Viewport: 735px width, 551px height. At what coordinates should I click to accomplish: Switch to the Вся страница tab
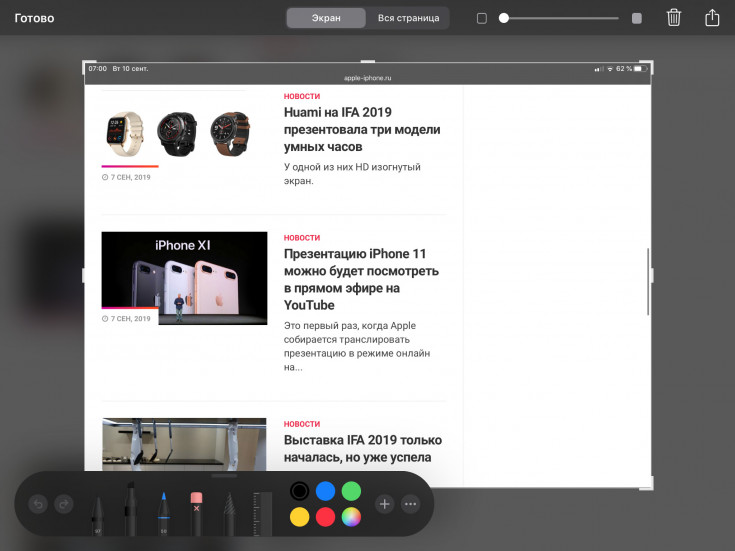pyautogui.click(x=408, y=18)
